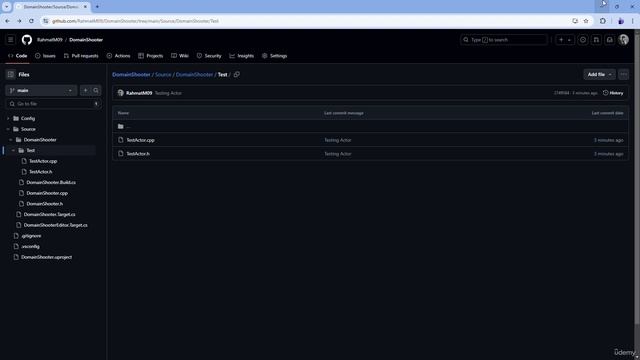The height and width of the screenshot is (360, 640).
Task: Open TestActor.cpp in the file list
Action: point(140,140)
